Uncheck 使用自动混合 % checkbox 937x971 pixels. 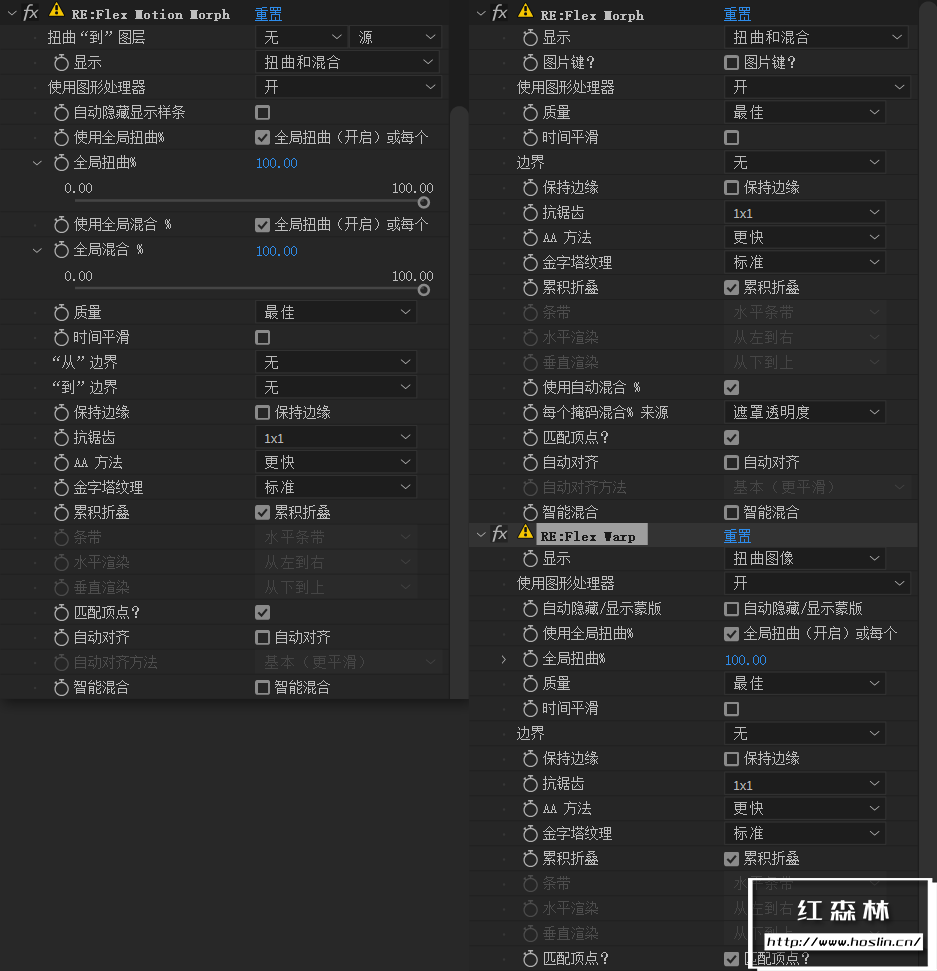[731, 388]
